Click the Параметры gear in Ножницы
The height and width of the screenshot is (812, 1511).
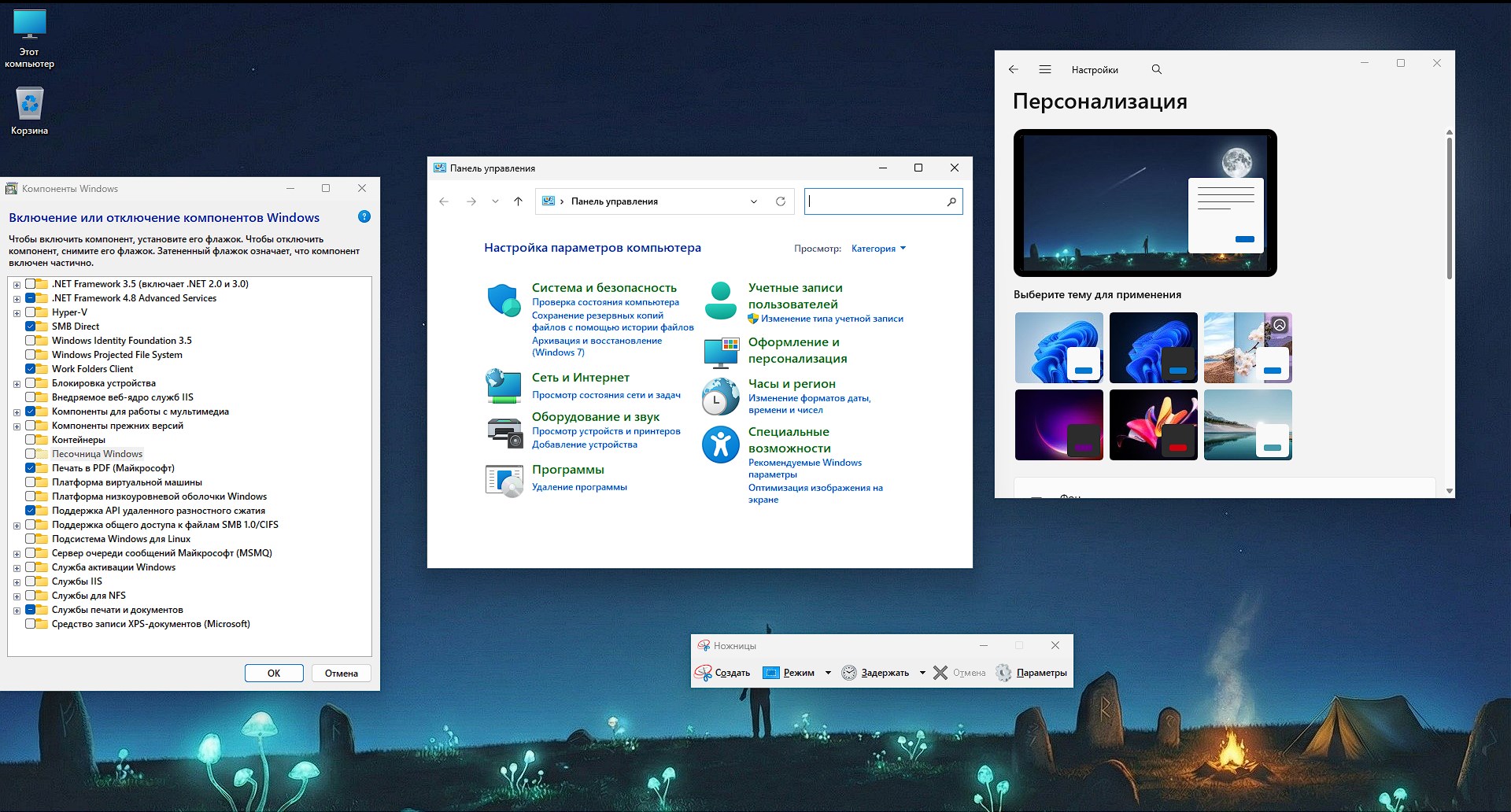pos(1003,673)
